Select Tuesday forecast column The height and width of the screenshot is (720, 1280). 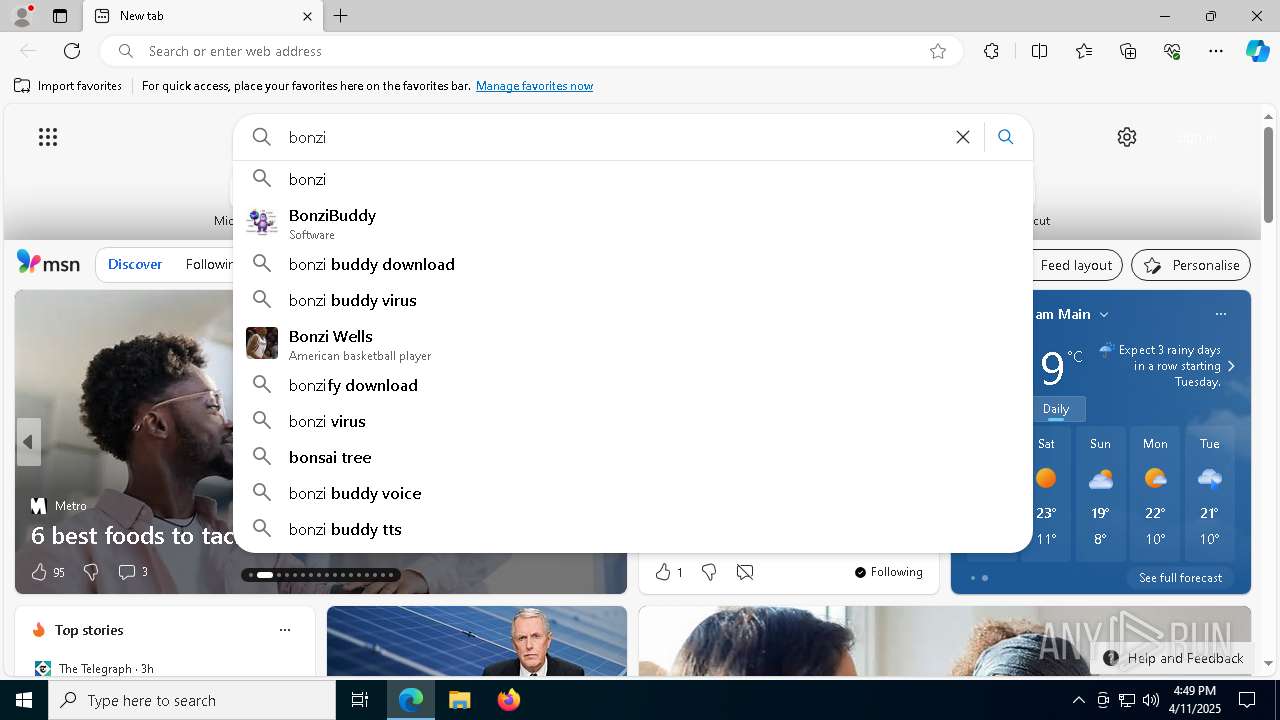pyautogui.click(x=1210, y=494)
